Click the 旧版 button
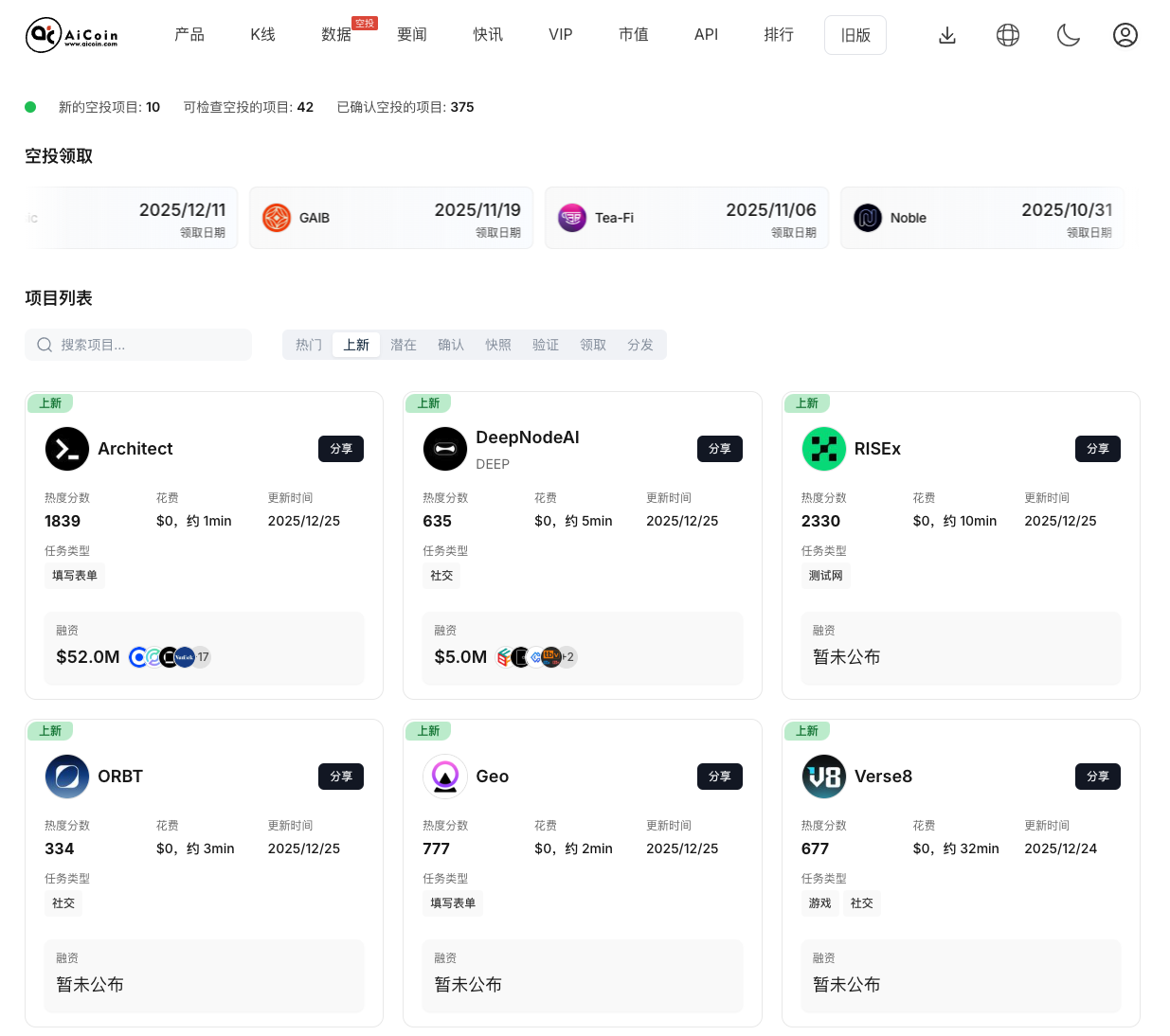Image resolution: width=1170 pixels, height=1036 pixels. pos(855,34)
